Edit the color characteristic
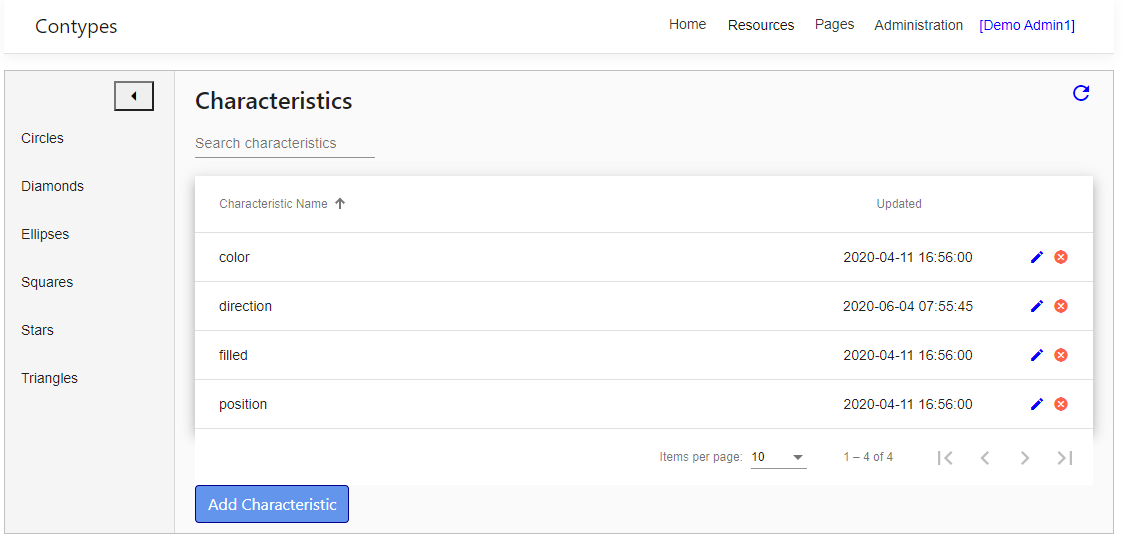Viewport: 1123px width, 539px height. pyautogui.click(x=1036, y=257)
